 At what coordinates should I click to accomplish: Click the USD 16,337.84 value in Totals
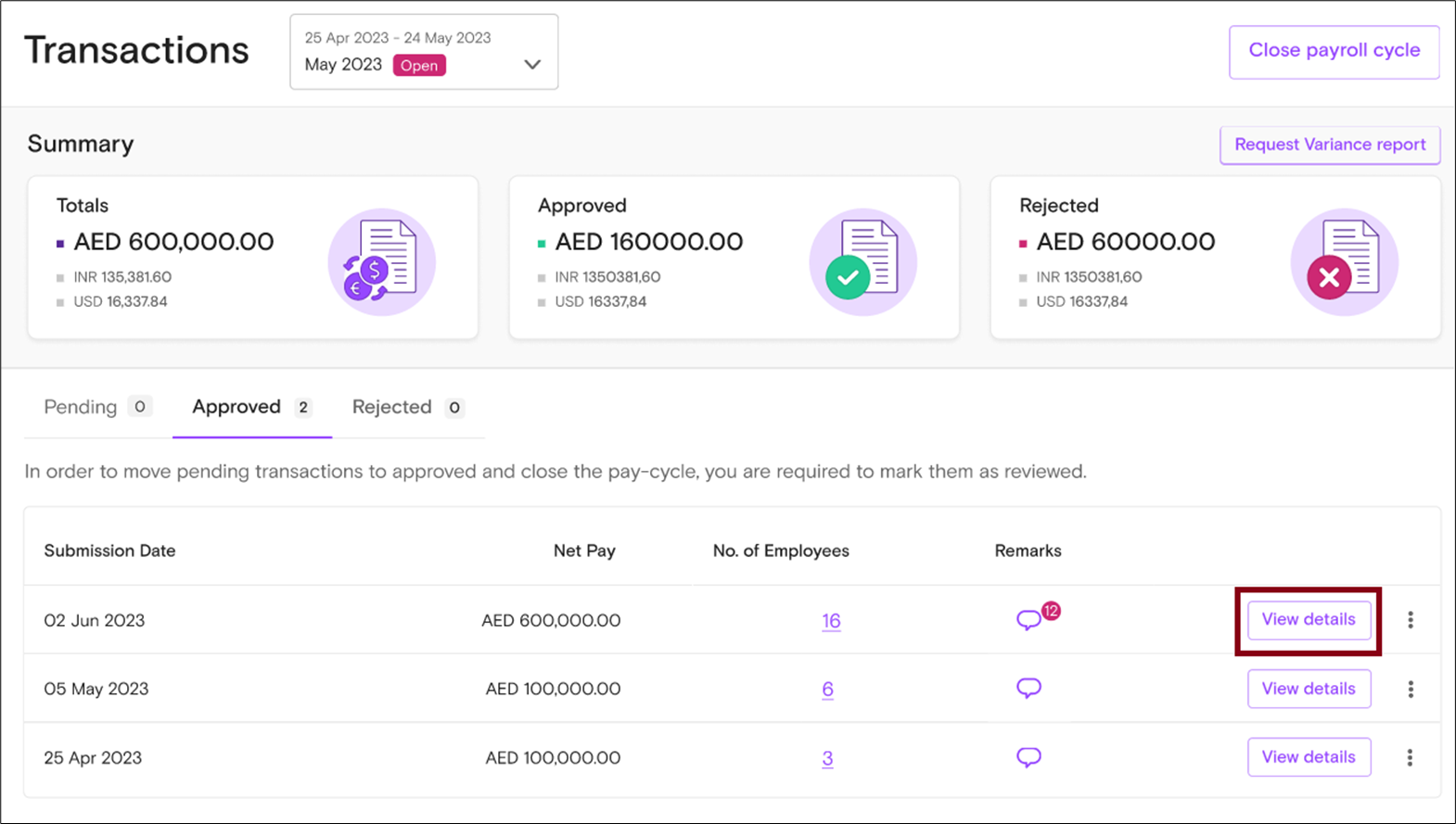[x=121, y=301]
